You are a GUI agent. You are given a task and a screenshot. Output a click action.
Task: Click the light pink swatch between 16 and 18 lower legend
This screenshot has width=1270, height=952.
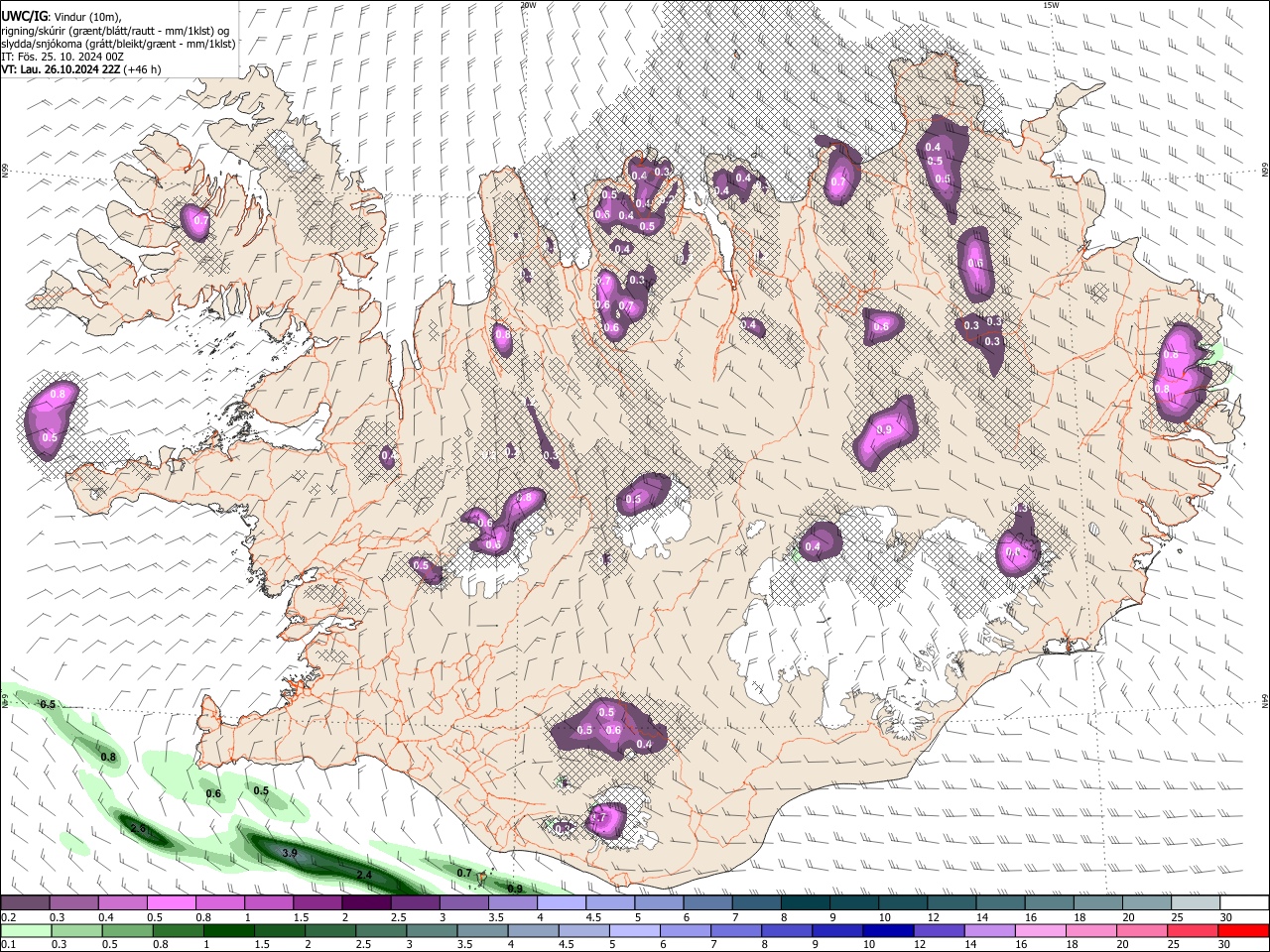[1040, 930]
